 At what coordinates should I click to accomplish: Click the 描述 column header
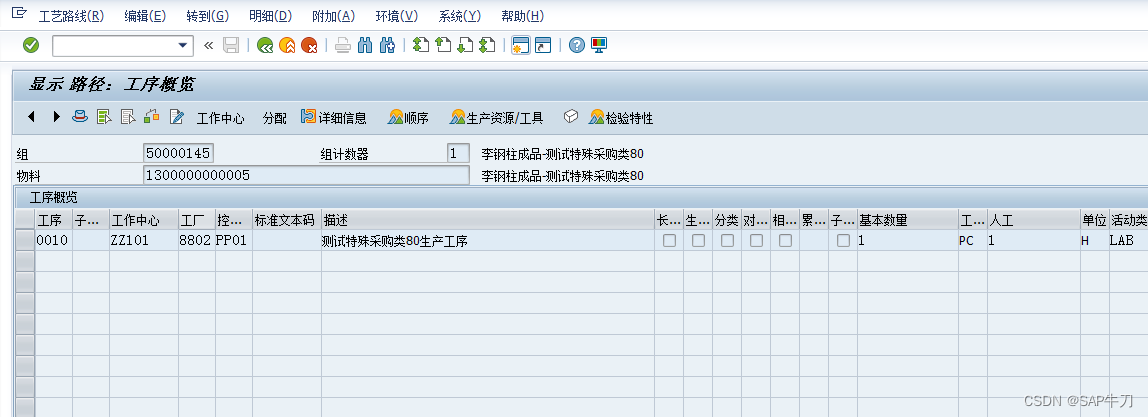pos(488,219)
